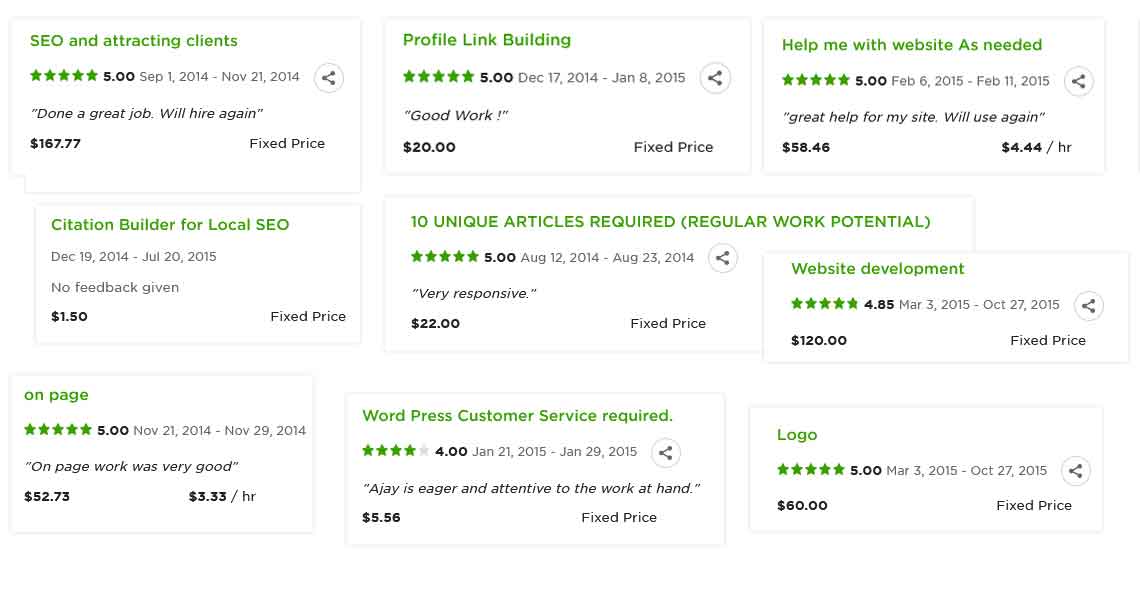Image resolution: width=1140 pixels, height=600 pixels.
Task: Click 10 UNIQUE ARTICLES REQUIRED title
Action: click(x=670, y=222)
